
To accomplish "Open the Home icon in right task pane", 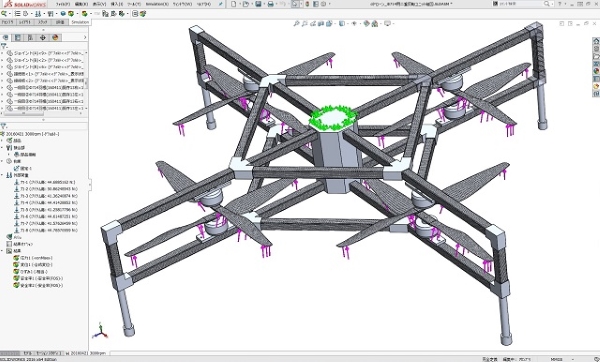I will coord(596,41).
